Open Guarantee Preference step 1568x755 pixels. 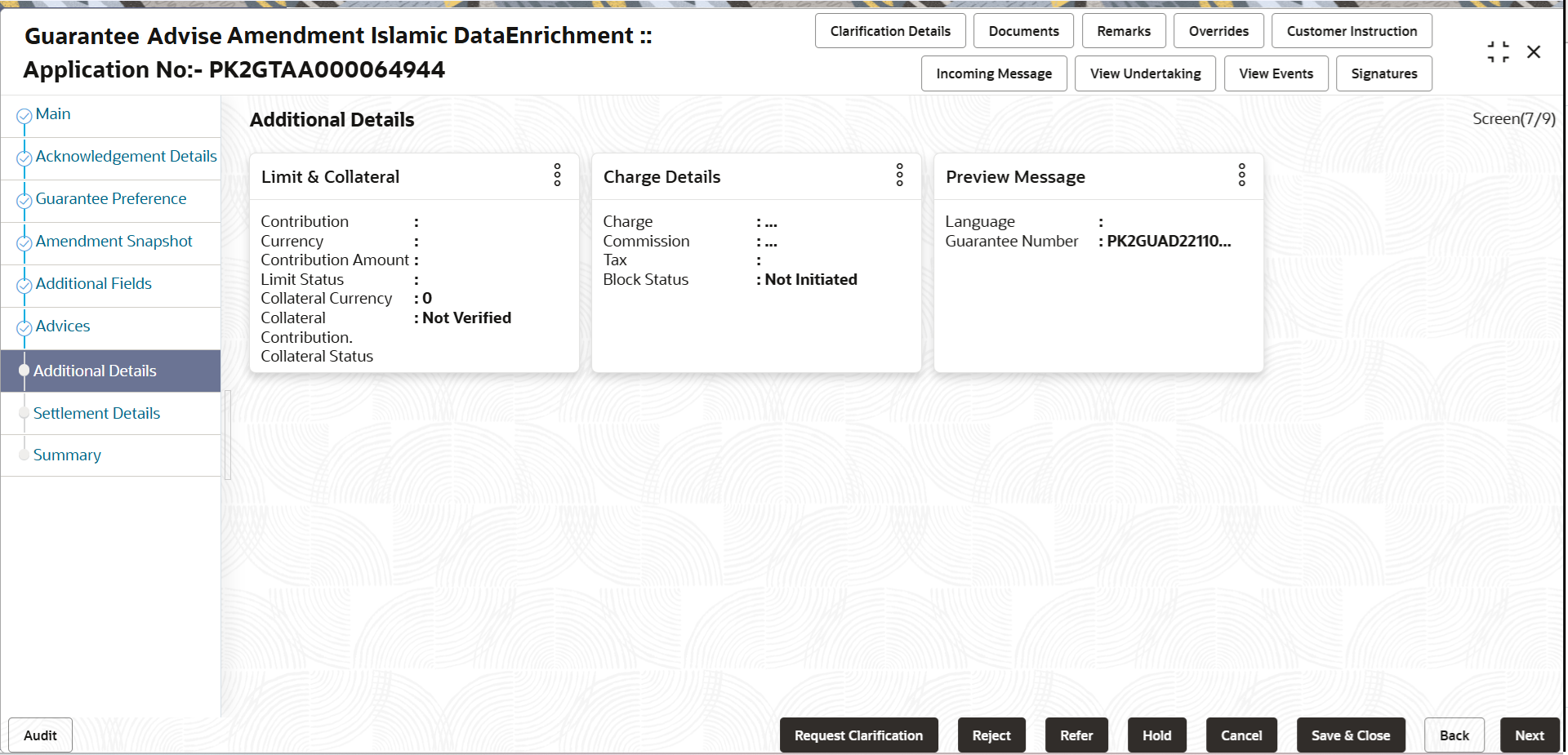pos(110,201)
